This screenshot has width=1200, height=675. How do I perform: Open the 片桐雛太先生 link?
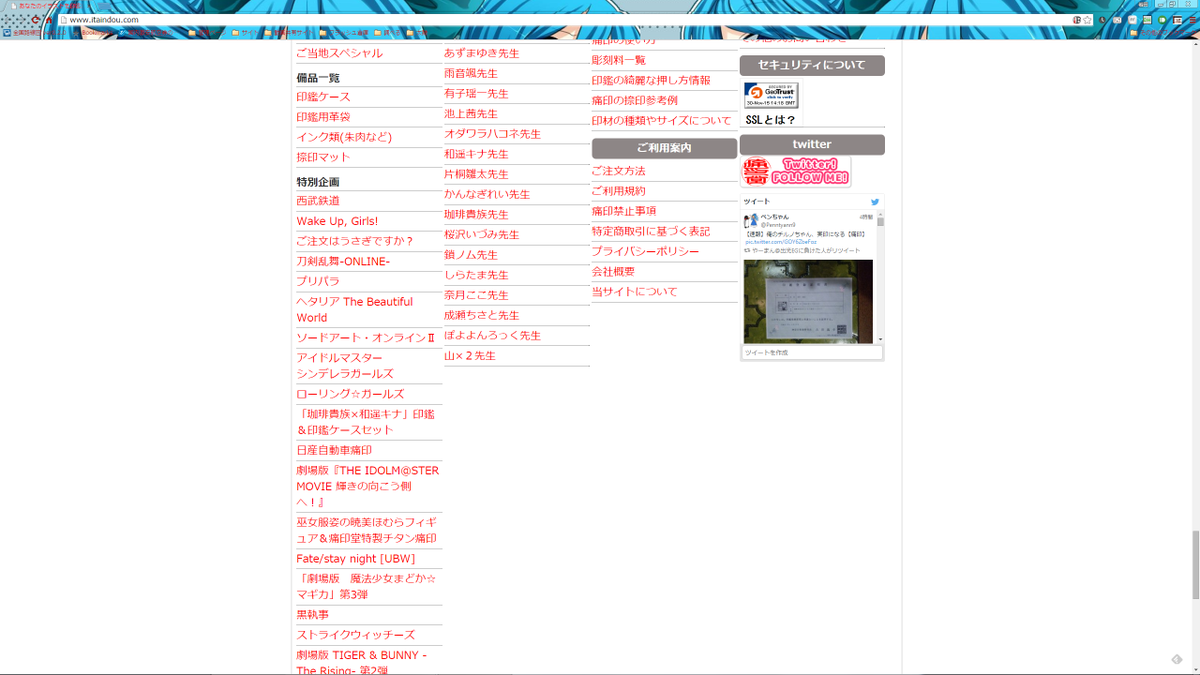[476, 174]
